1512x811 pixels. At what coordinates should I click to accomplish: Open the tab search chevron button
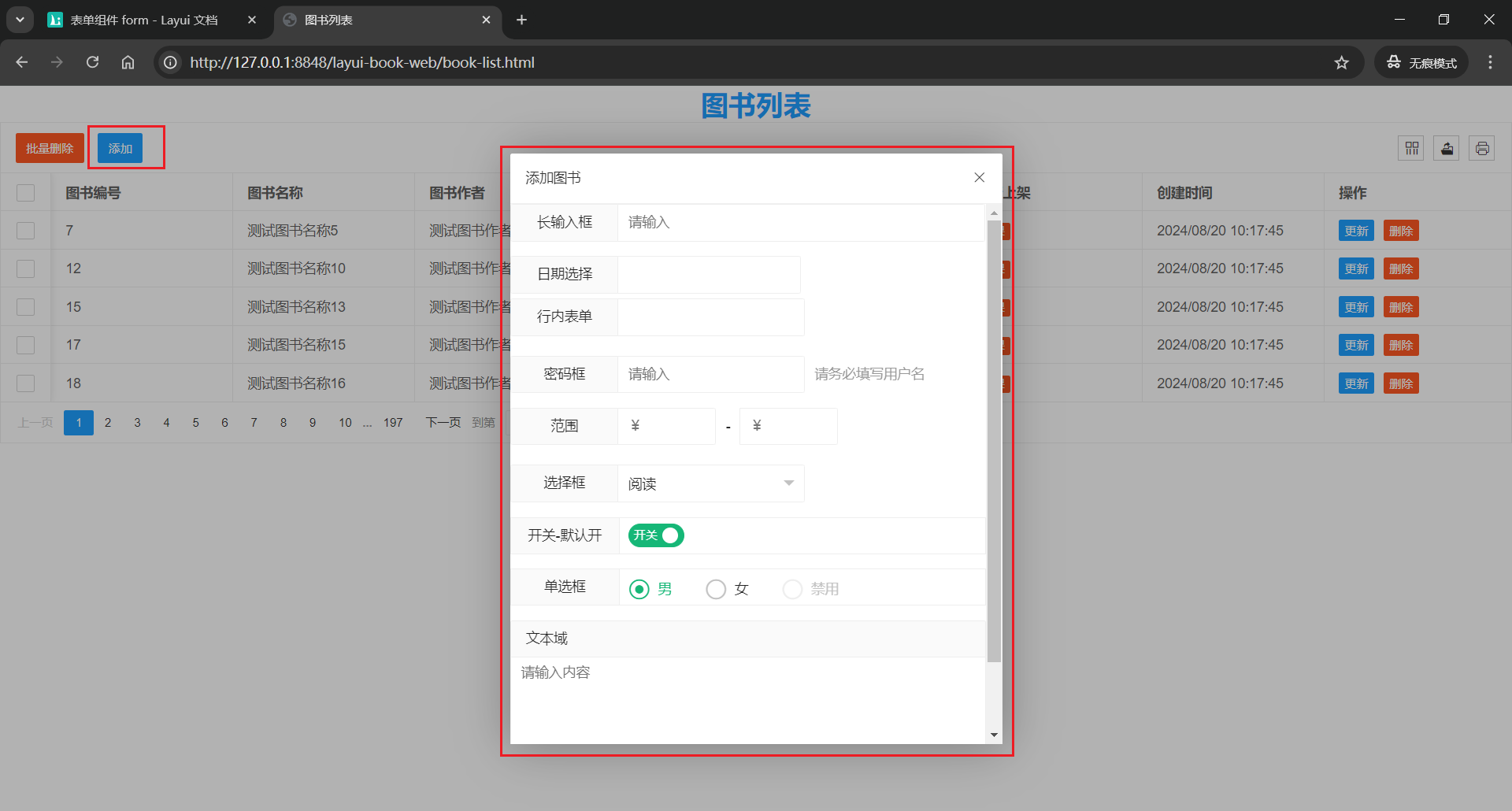click(20, 20)
